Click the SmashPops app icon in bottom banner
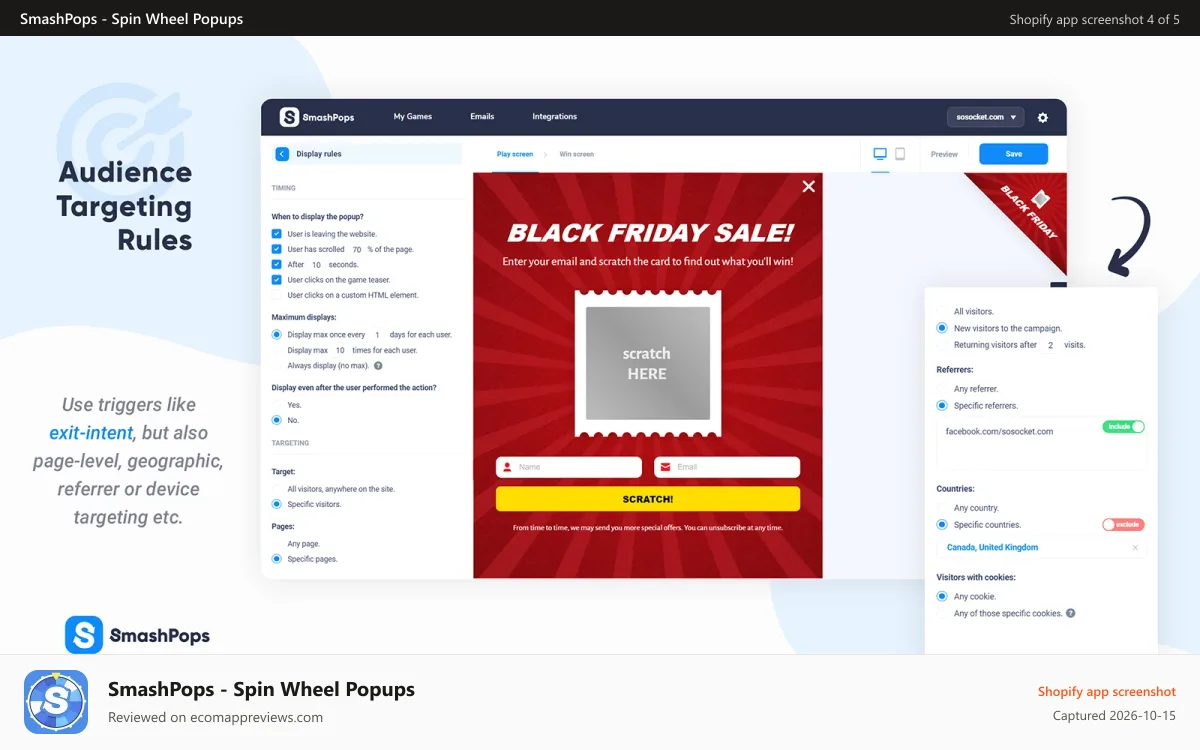Image resolution: width=1200 pixels, height=750 pixels. [x=56, y=702]
